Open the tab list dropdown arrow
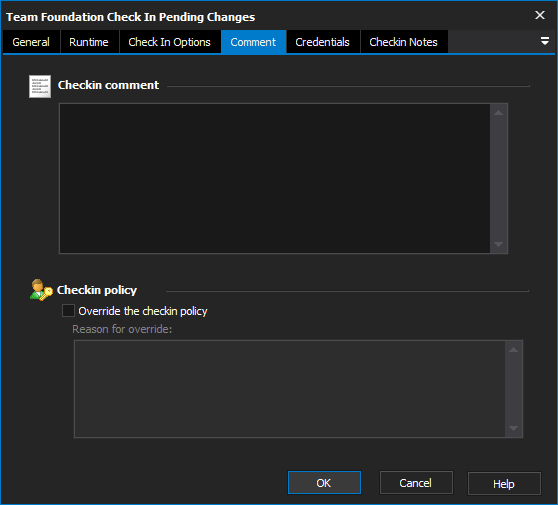 [544, 41]
